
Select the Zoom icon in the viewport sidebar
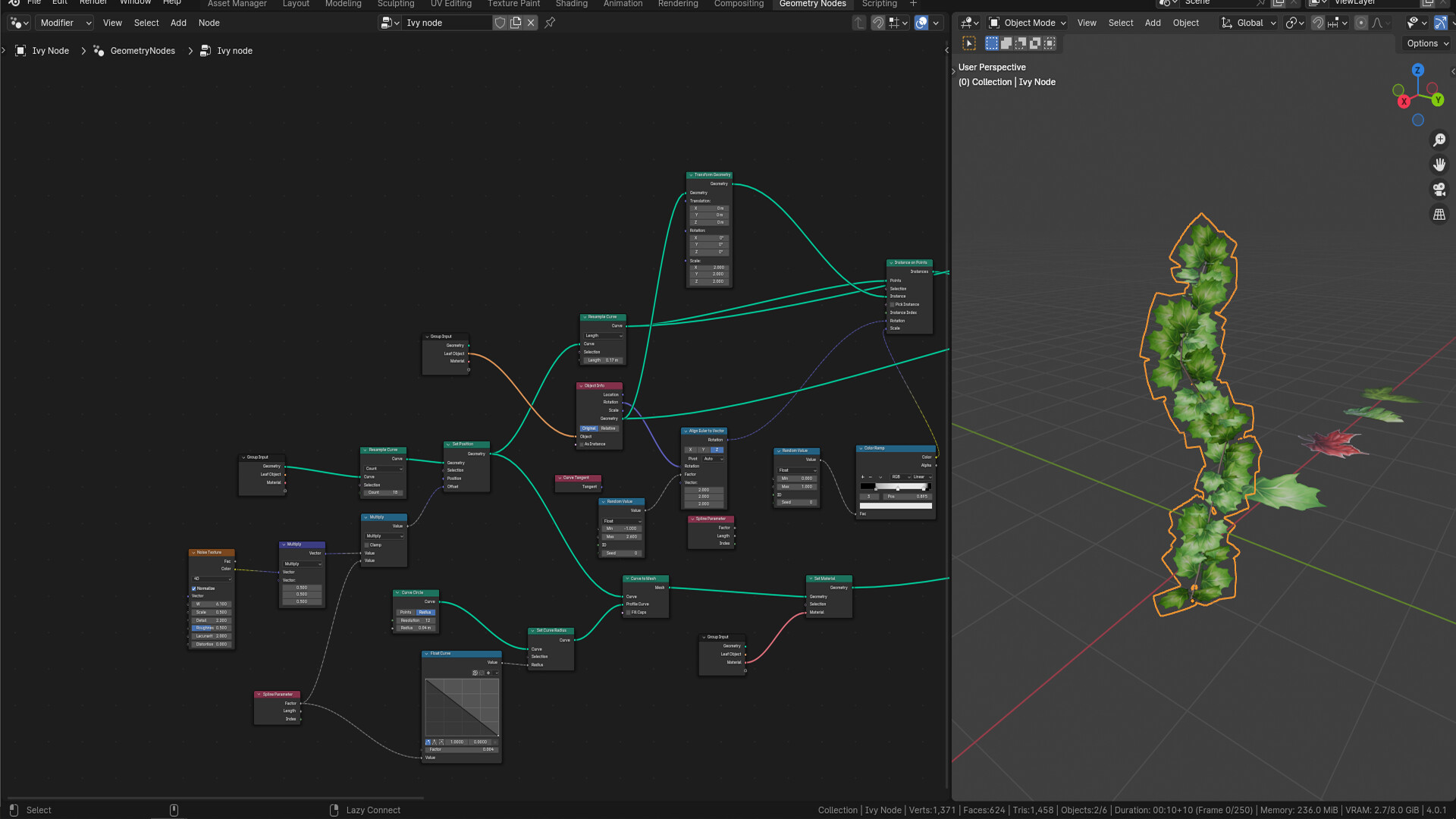(x=1439, y=140)
